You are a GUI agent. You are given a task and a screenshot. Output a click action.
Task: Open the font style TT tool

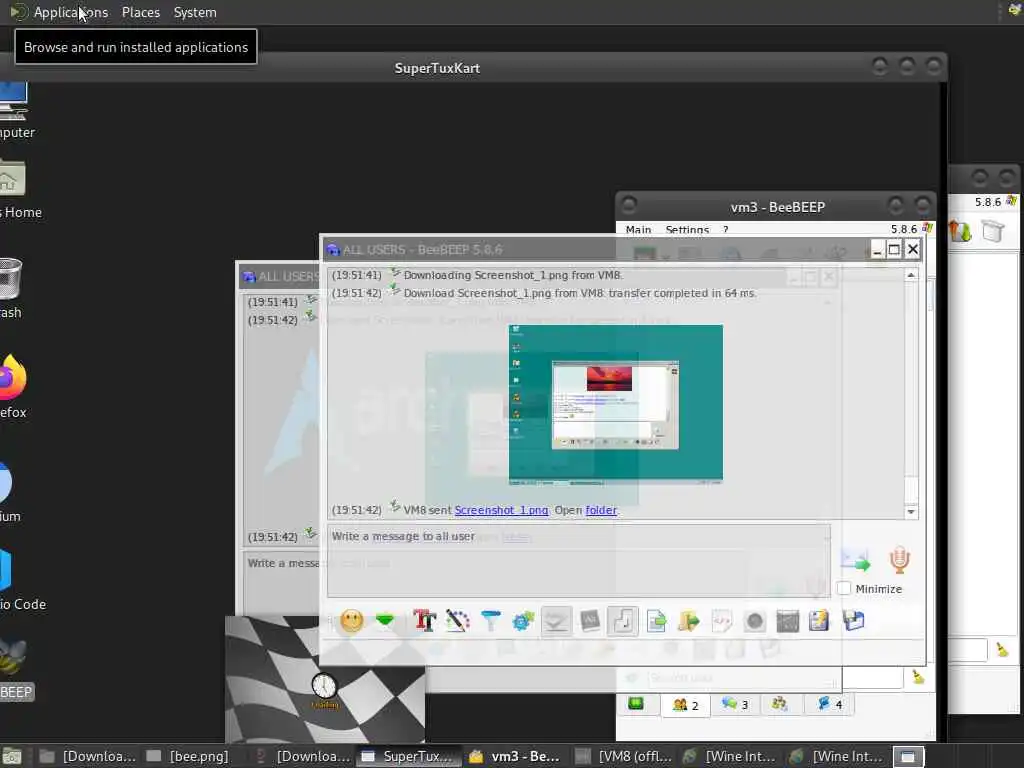[424, 620]
